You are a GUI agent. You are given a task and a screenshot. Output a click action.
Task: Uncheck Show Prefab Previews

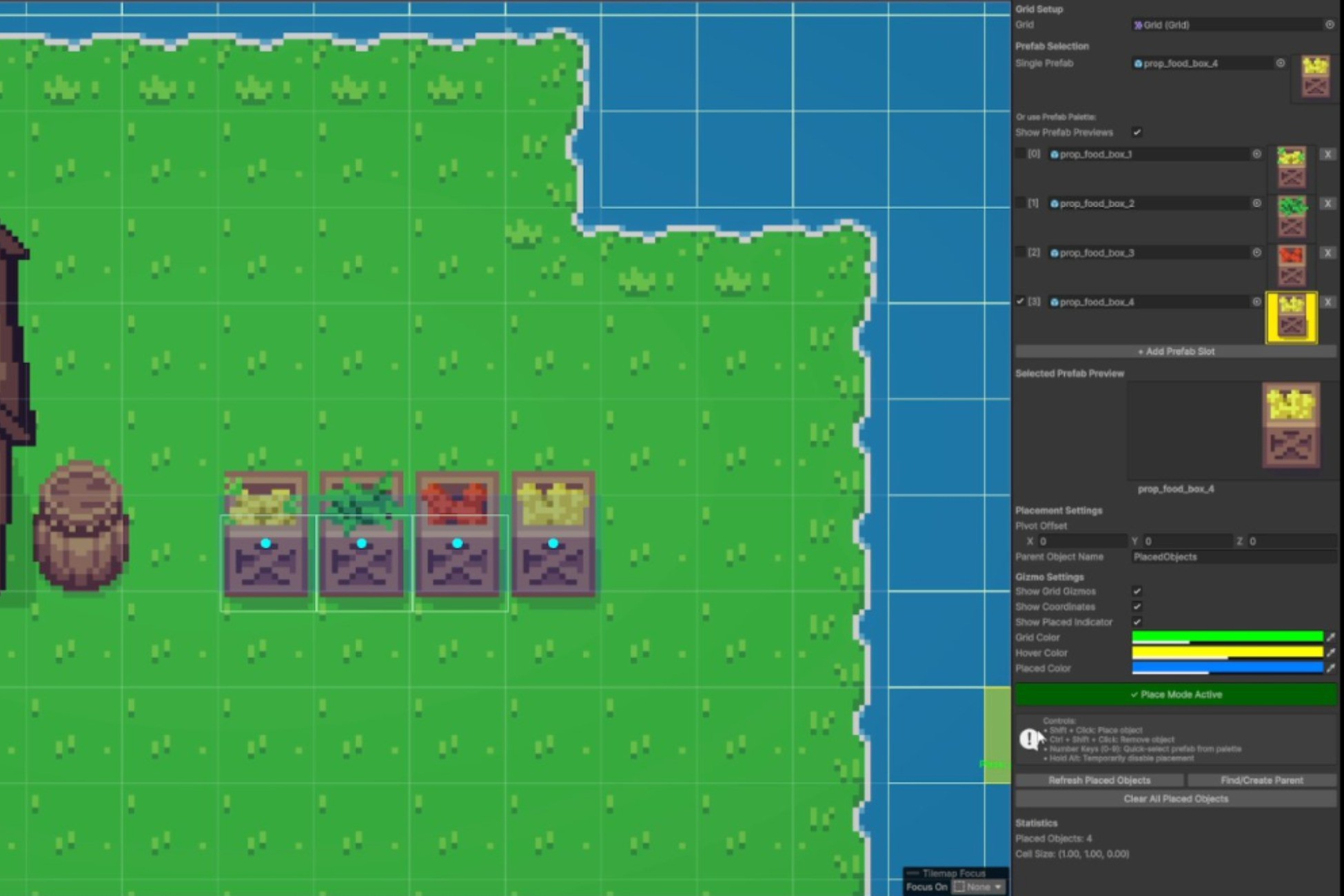coord(1137,132)
